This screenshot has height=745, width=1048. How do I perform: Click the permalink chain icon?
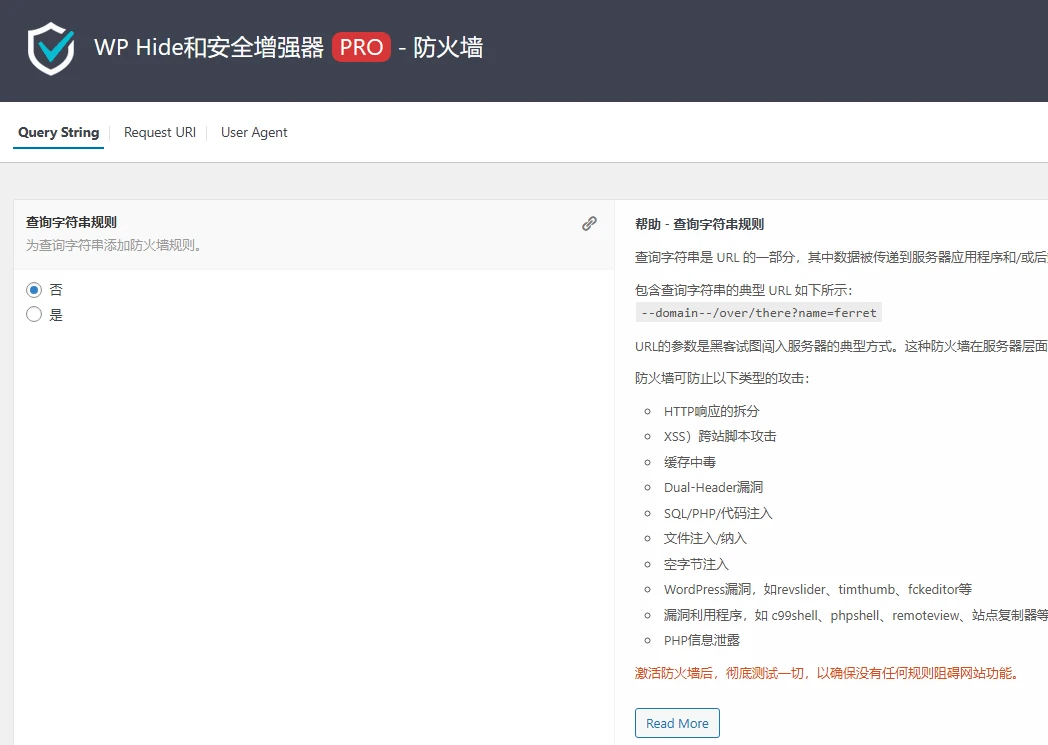(589, 224)
